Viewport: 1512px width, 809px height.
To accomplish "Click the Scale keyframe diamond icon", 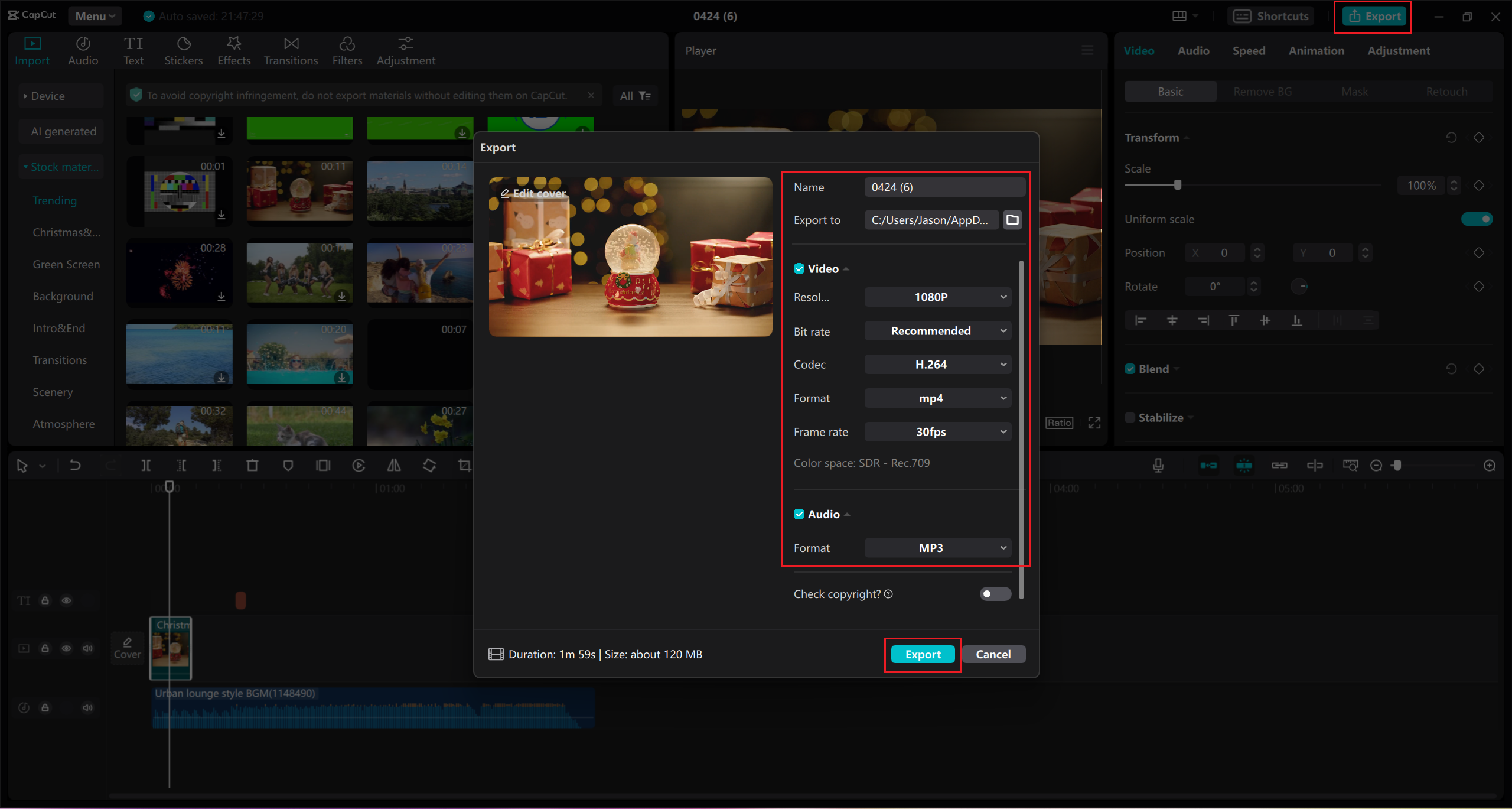I will [1479, 186].
